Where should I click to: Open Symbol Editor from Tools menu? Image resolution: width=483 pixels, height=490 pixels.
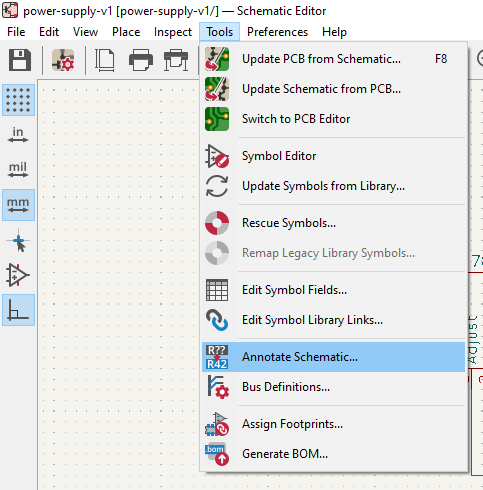[x=333, y=156]
